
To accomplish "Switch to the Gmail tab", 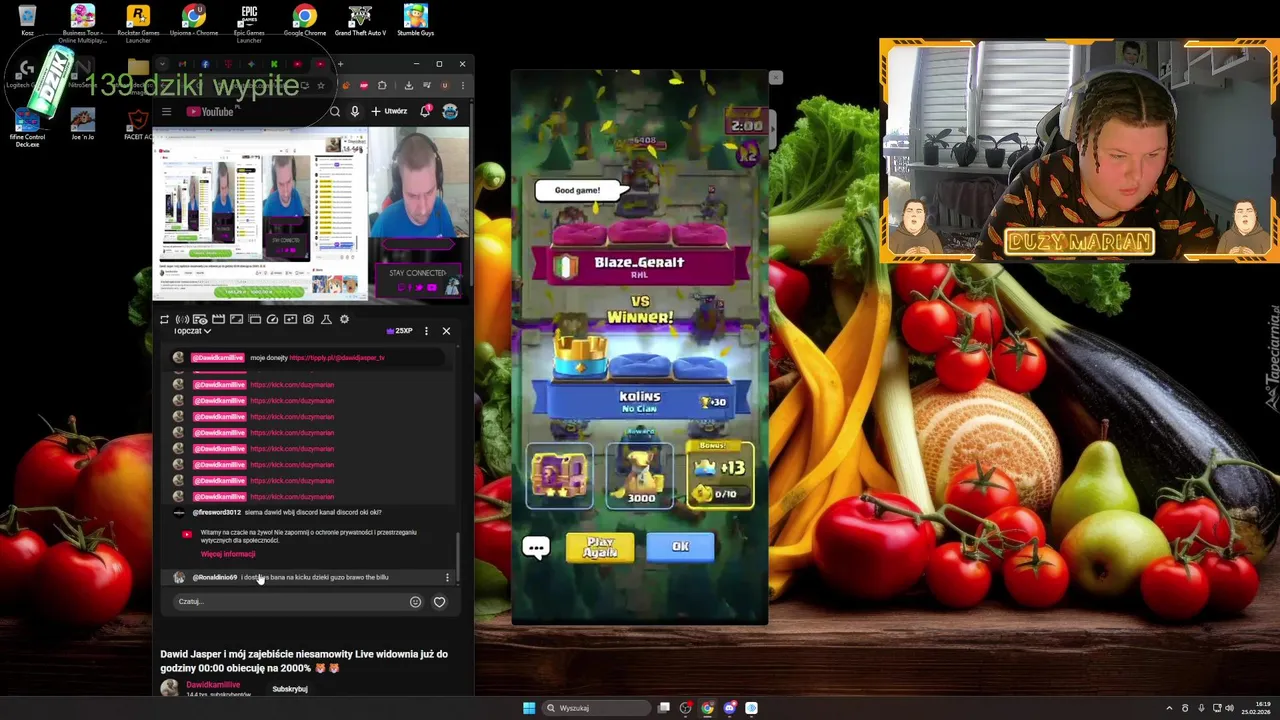I will [182, 64].
